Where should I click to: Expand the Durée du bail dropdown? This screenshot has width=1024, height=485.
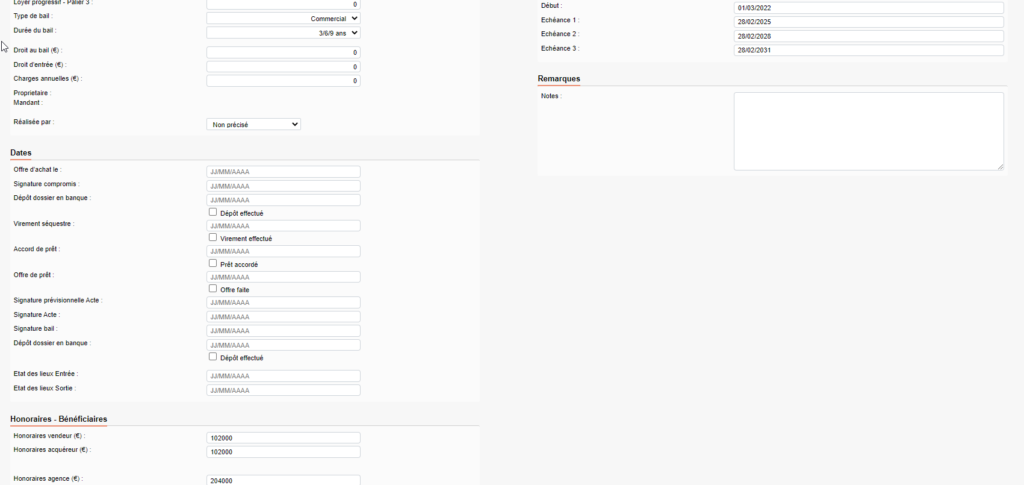pyautogui.click(x=283, y=33)
